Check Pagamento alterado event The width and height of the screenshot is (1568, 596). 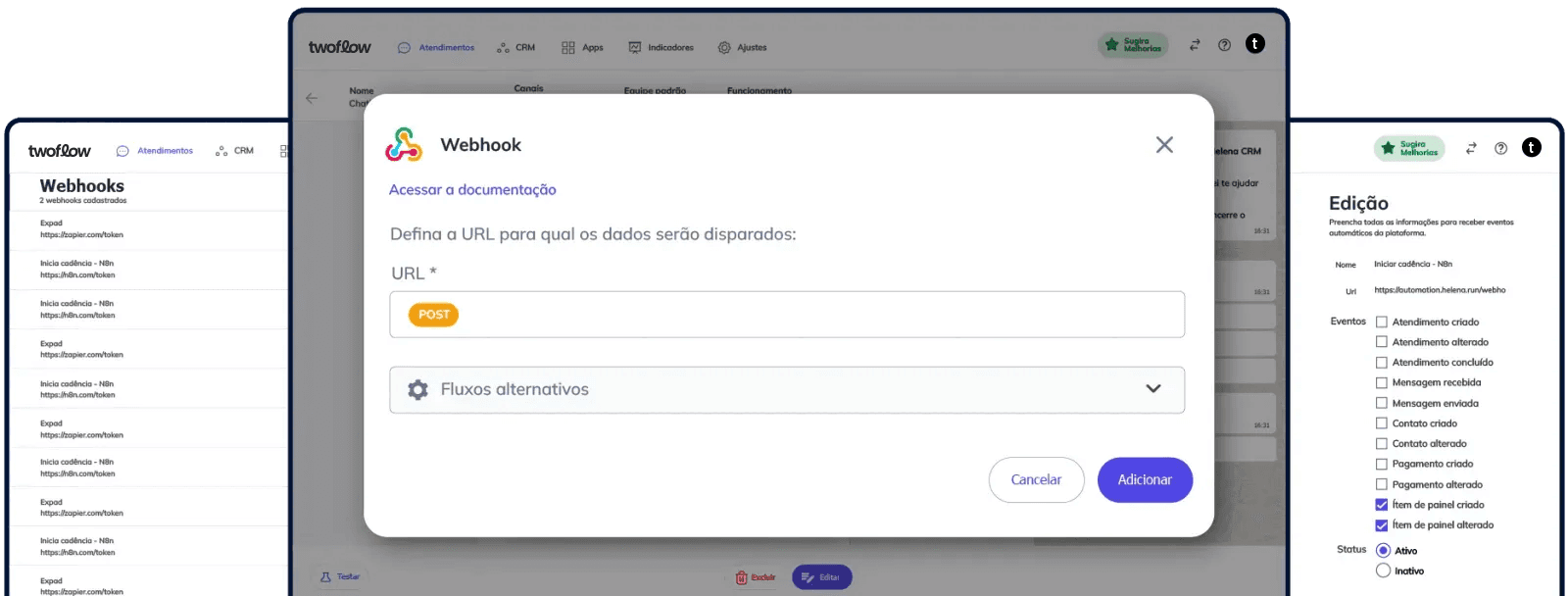(1382, 484)
